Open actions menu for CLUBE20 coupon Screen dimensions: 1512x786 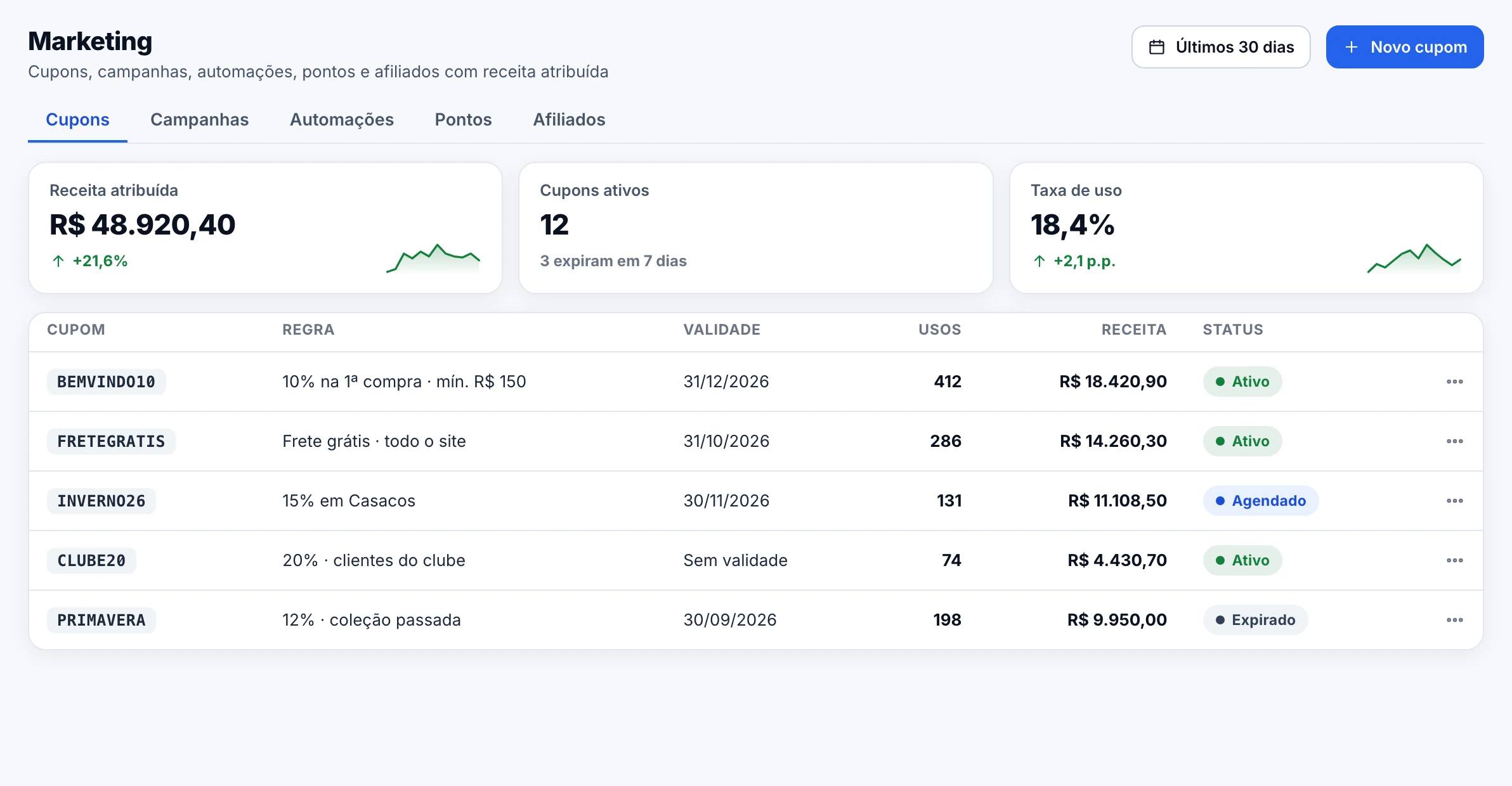click(1454, 560)
